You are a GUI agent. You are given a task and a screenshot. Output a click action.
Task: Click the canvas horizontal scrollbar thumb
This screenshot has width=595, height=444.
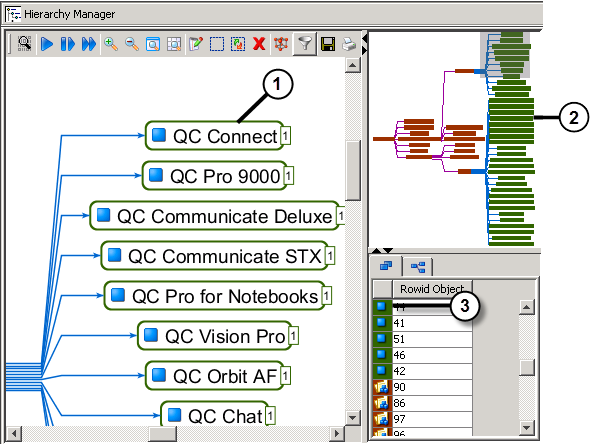162,433
